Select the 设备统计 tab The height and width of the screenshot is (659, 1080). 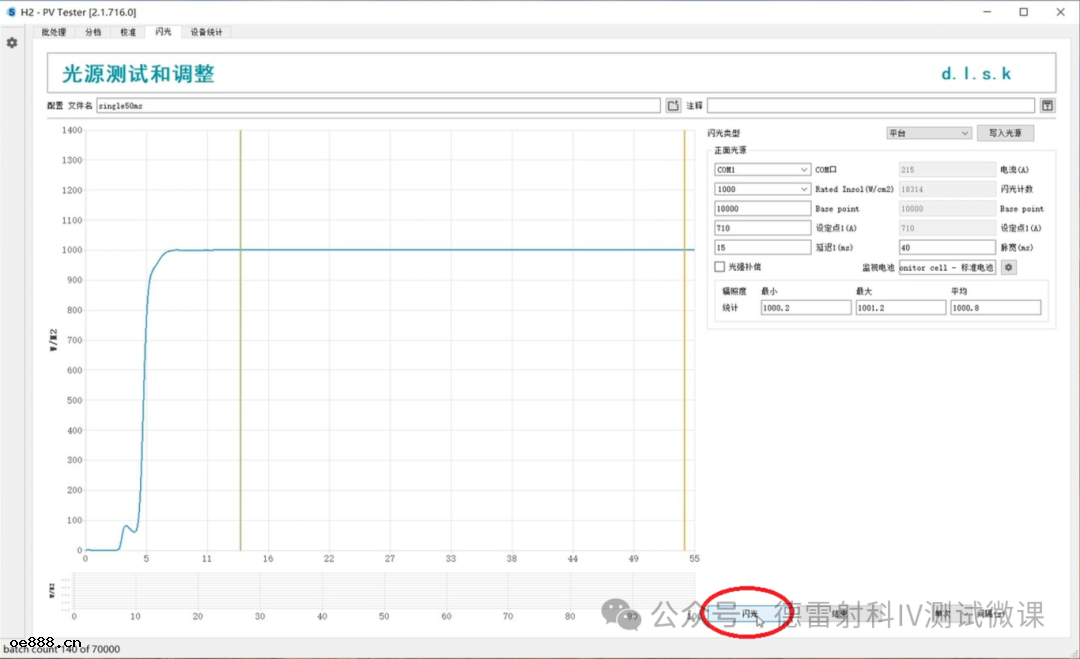click(x=207, y=32)
